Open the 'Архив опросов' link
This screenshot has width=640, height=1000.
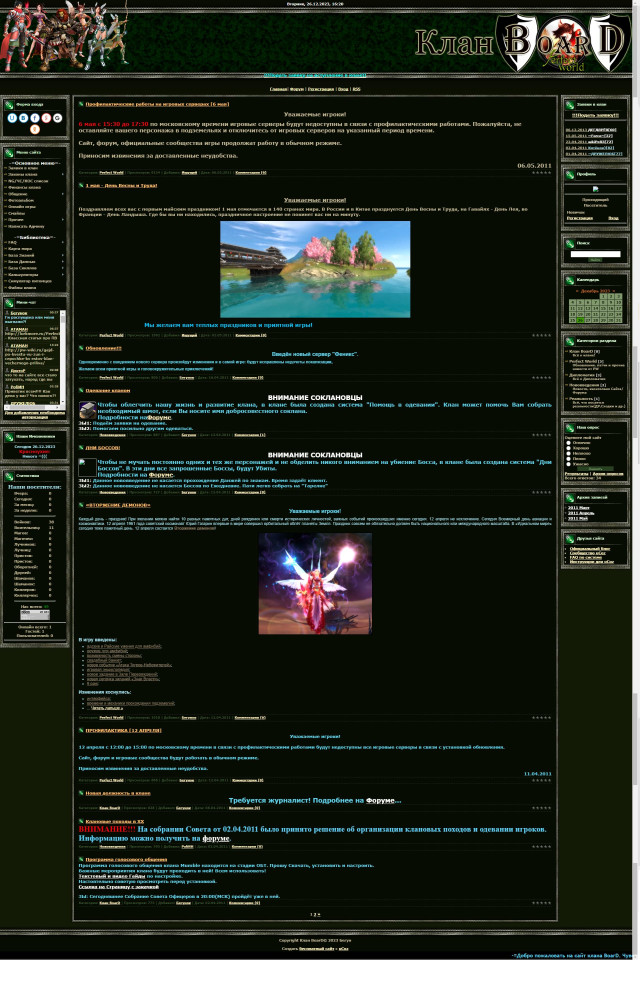[x=608, y=474]
